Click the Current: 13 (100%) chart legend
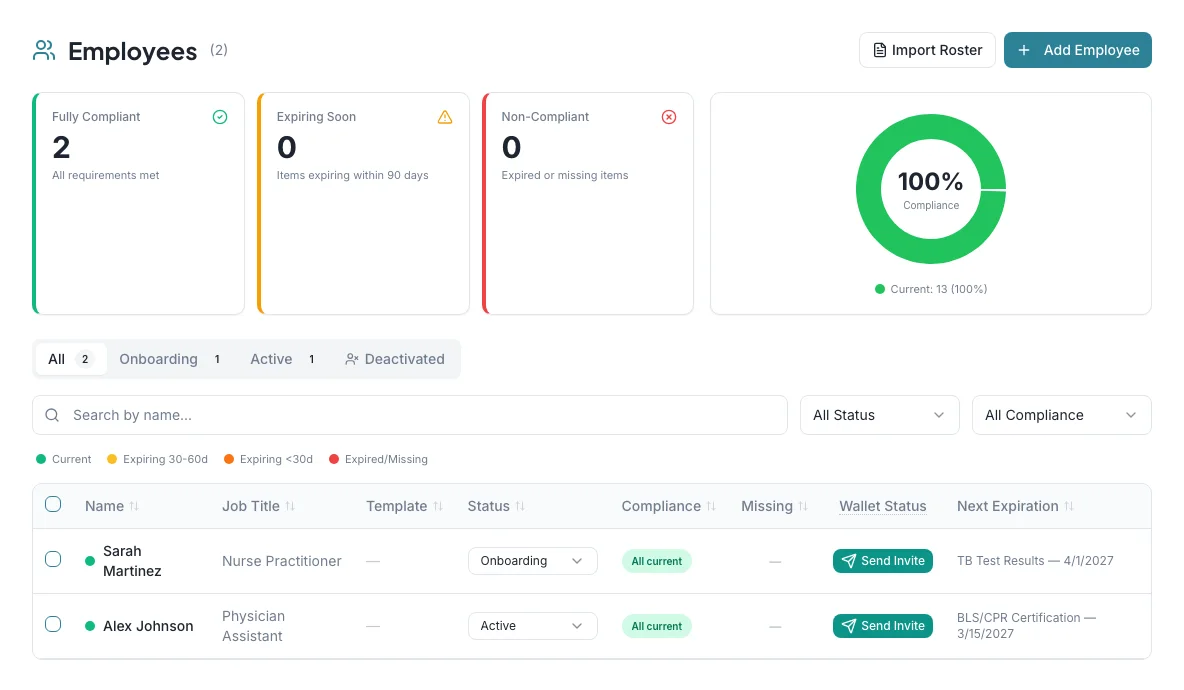 point(931,289)
